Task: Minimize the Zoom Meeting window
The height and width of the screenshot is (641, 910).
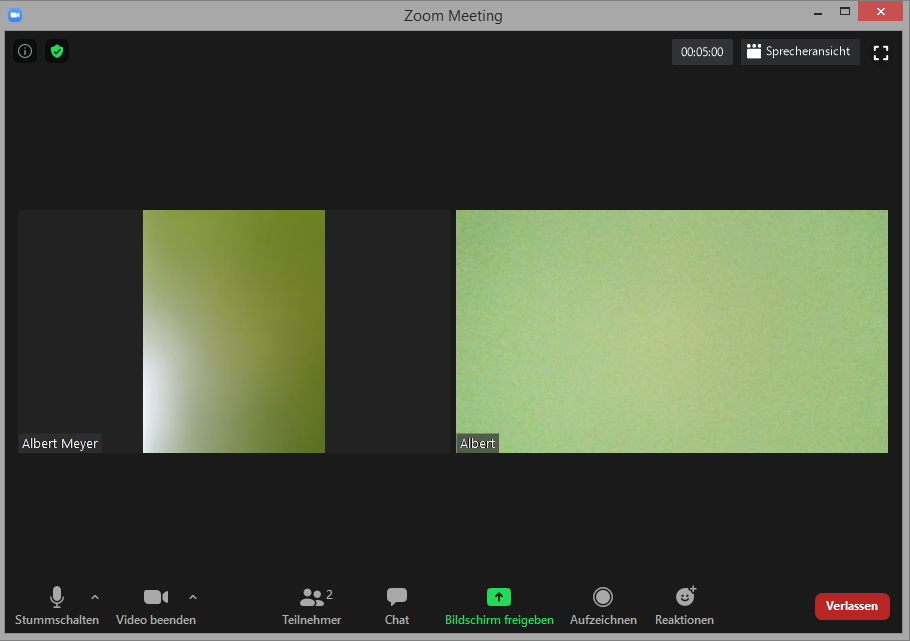Action: [818, 12]
